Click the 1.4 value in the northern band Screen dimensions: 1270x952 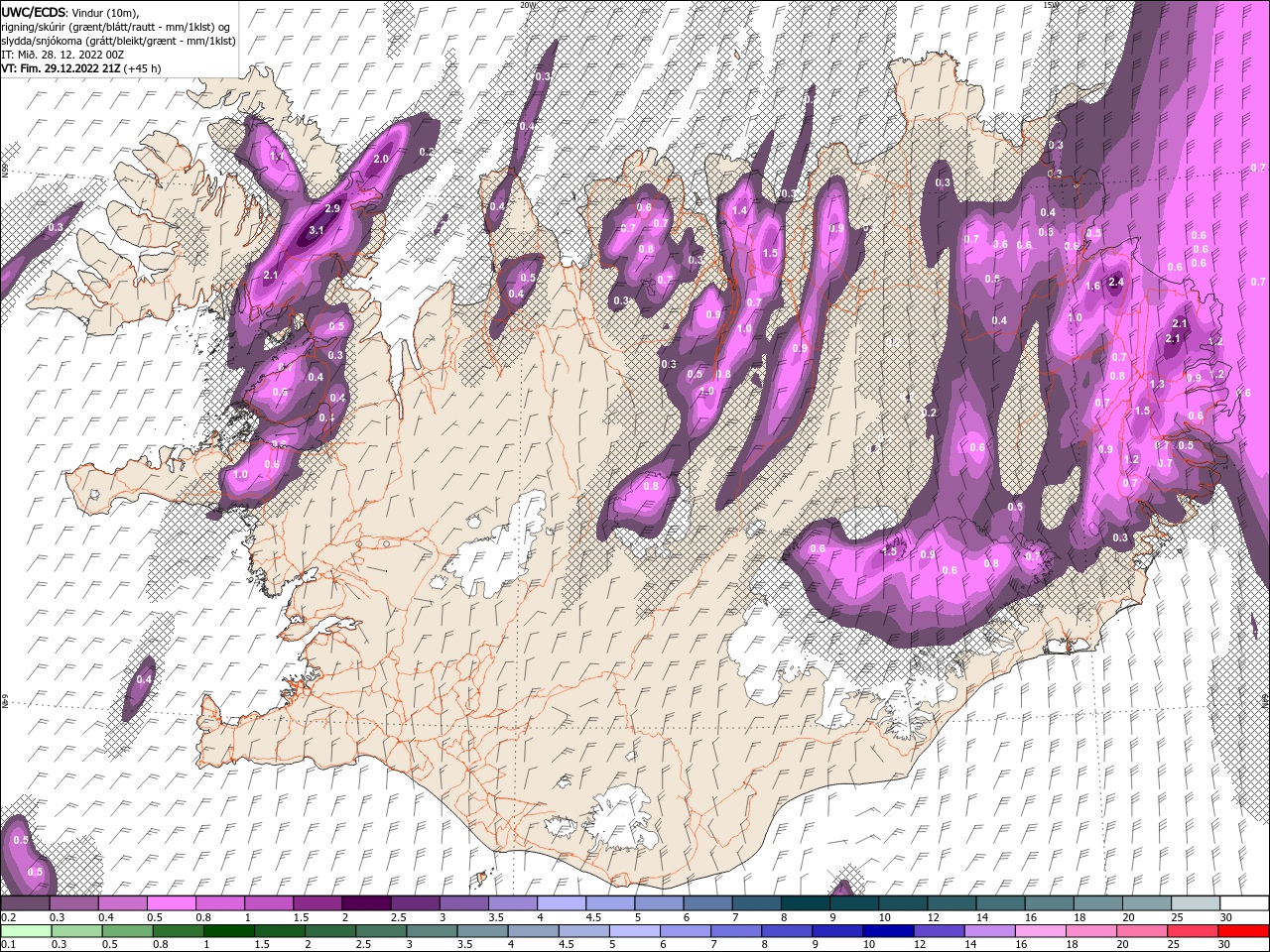(x=739, y=210)
